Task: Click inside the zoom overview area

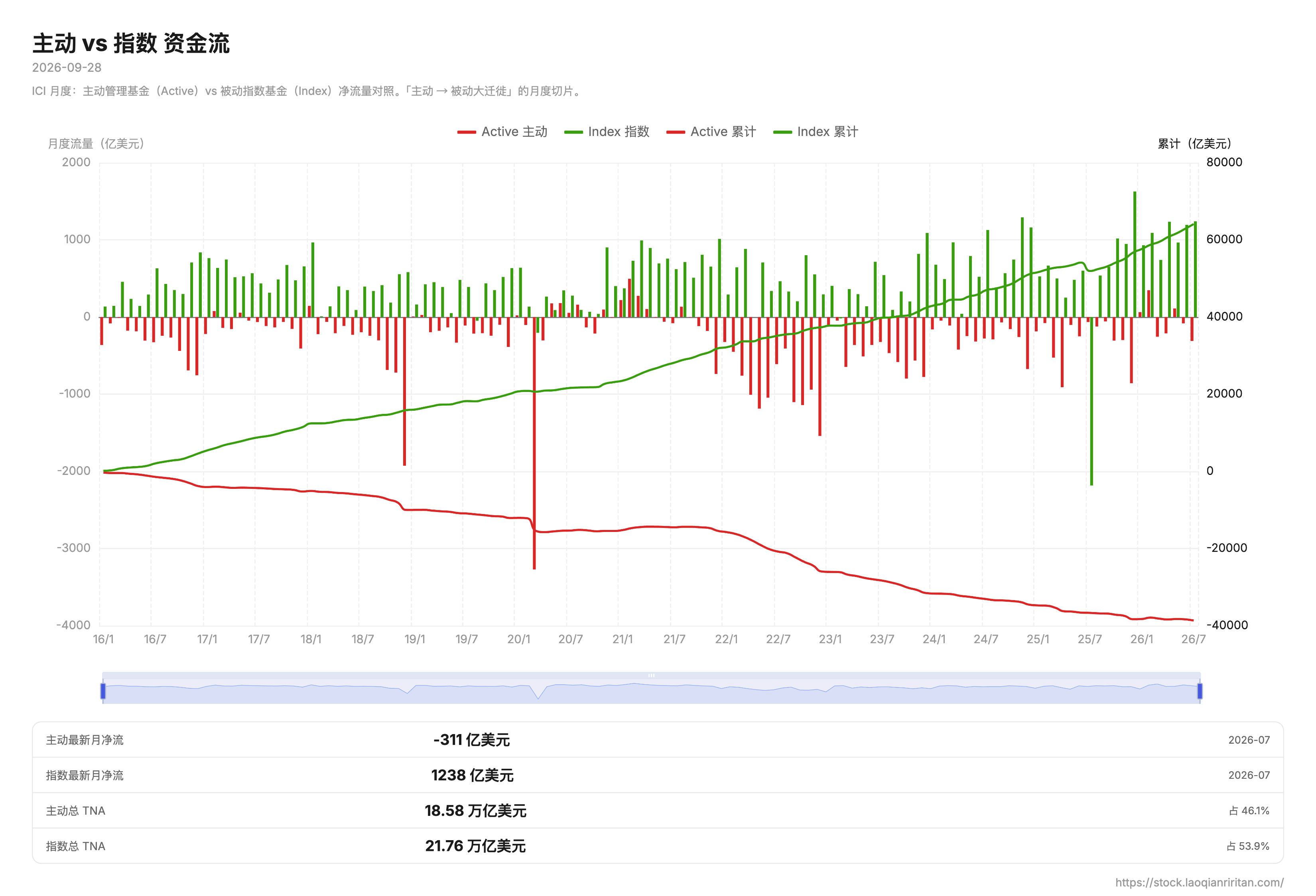Action: pos(651,691)
